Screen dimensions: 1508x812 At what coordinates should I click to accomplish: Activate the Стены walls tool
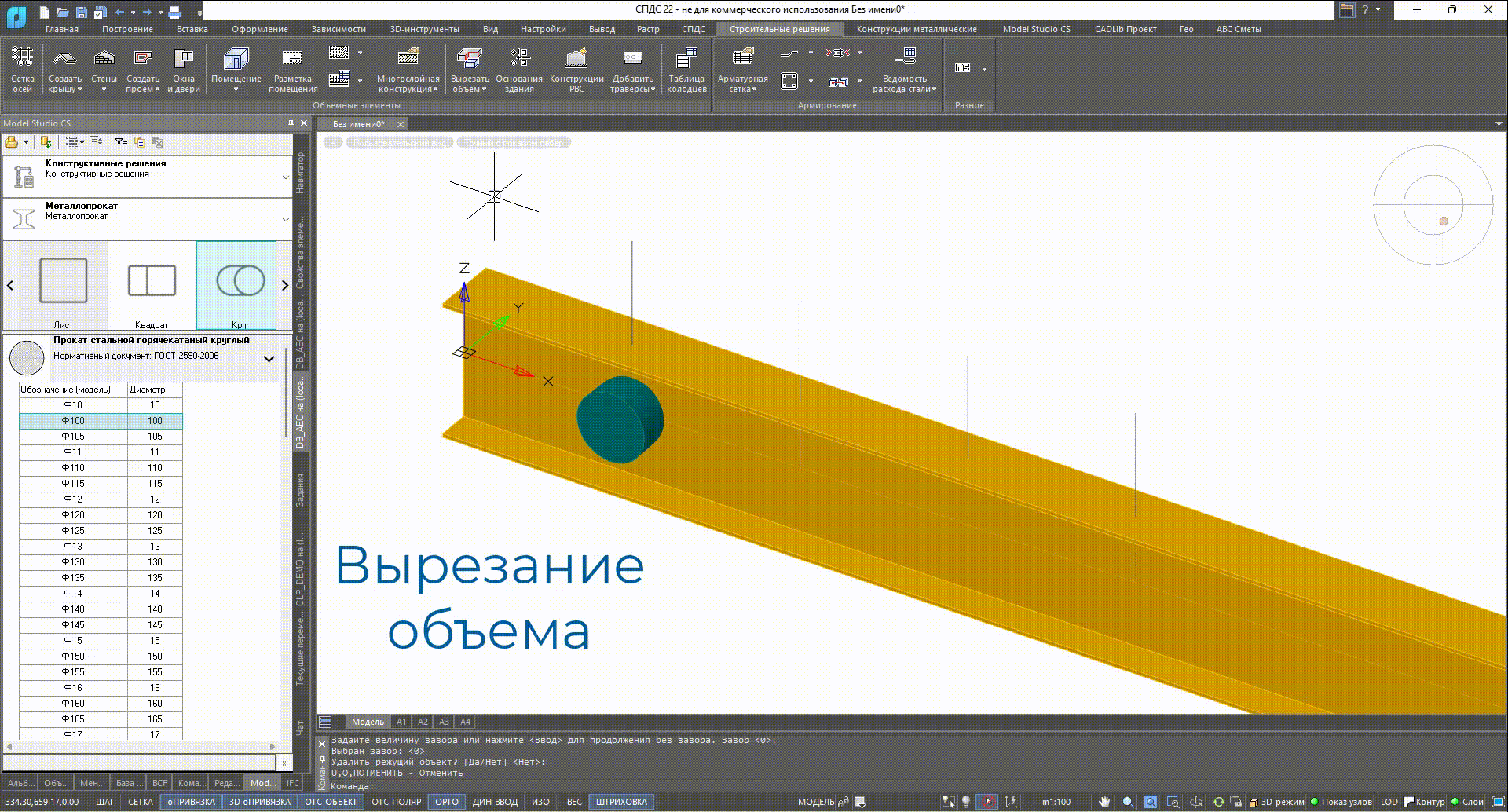pos(104,69)
